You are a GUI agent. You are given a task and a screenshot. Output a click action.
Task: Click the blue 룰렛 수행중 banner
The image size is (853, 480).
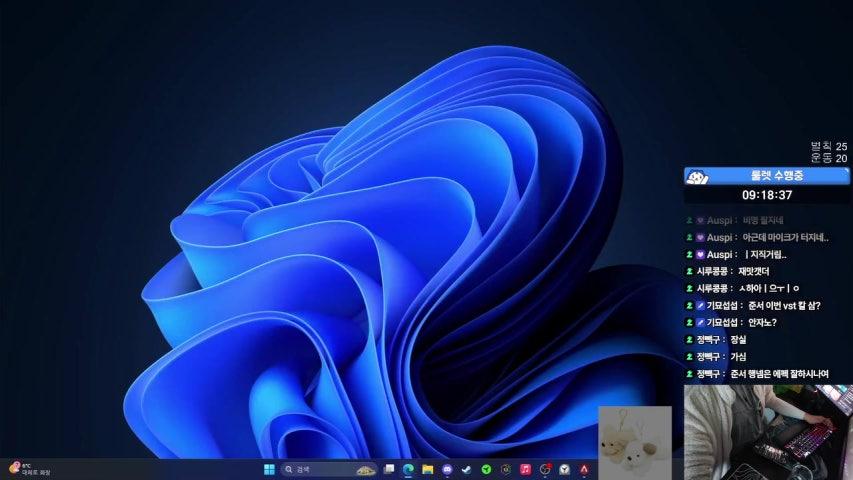tap(767, 176)
